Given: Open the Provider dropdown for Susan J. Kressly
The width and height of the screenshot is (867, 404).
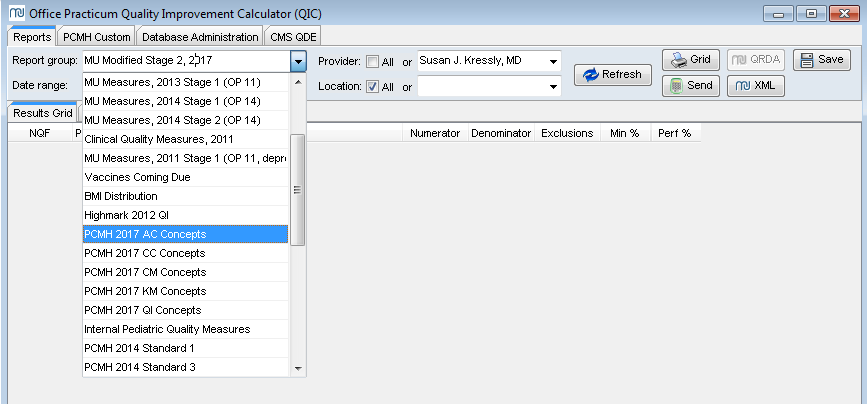Looking at the screenshot, I should (553, 61).
